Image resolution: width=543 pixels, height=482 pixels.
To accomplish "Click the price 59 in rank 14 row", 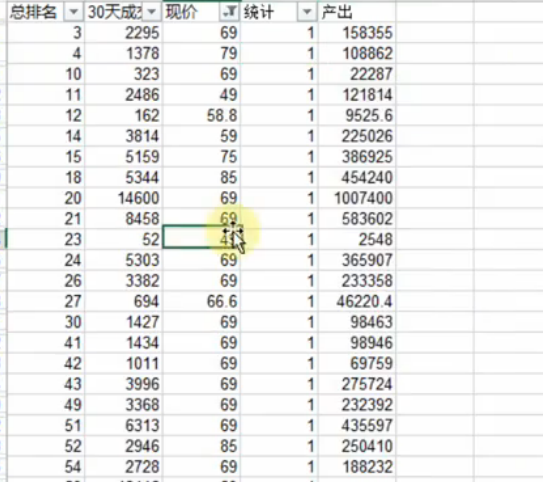I will (x=201, y=136).
